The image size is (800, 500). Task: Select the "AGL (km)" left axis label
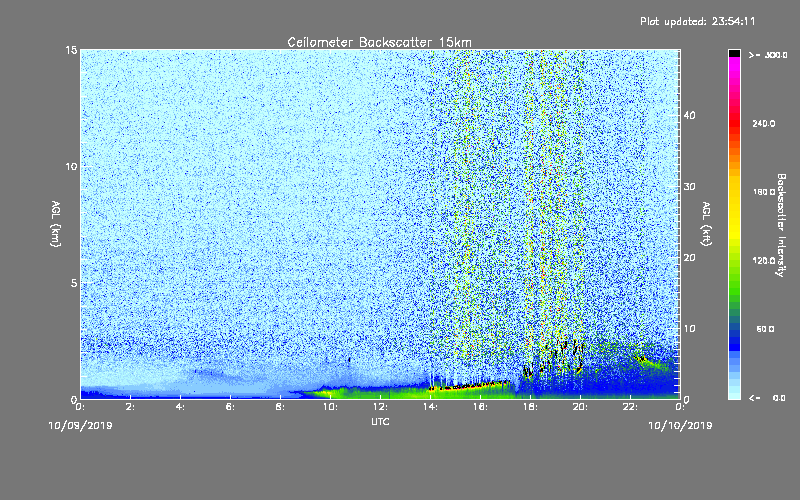pos(56,224)
